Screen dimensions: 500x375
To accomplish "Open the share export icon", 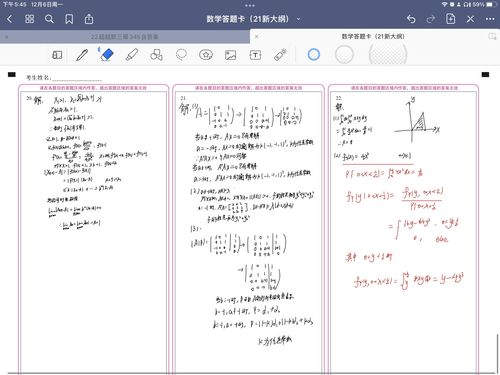I will tap(89, 19).
